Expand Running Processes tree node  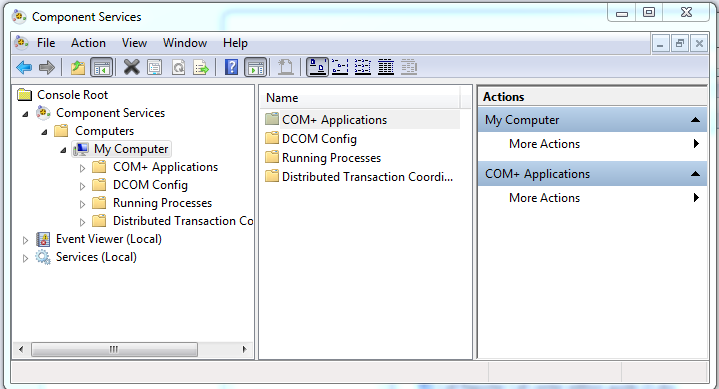point(83,204)
